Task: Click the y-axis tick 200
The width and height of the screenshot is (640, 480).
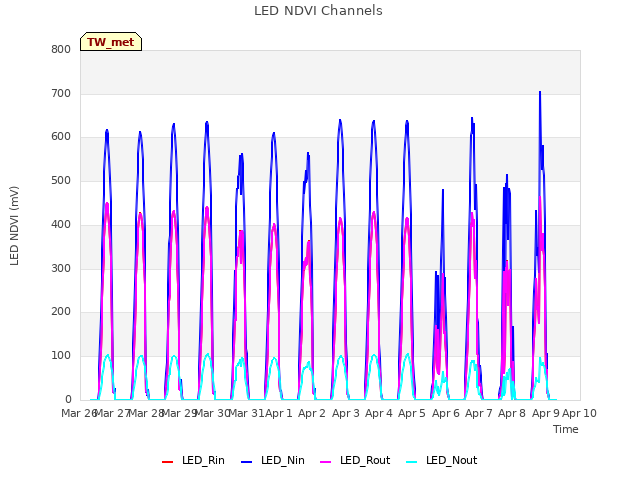Action: tap(61, 311)
